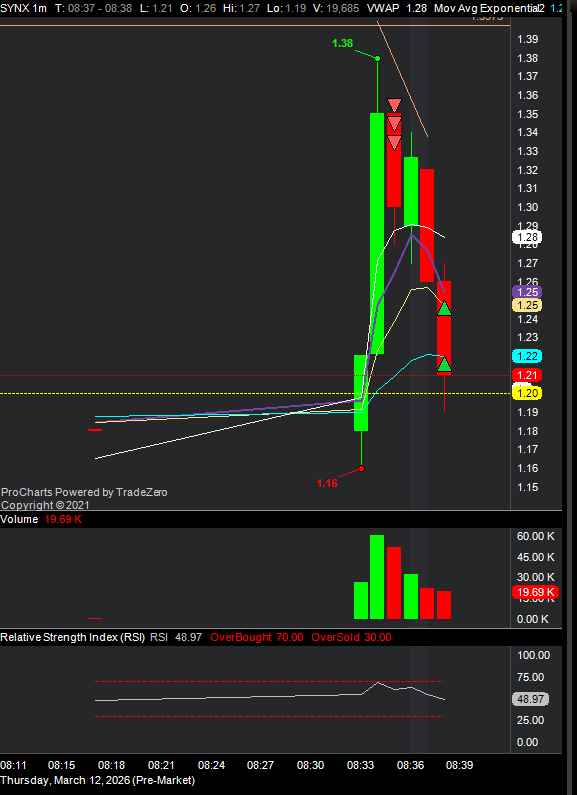Click the O: 1.26 open value
The image size is (577, 795).
click(199, 8)
